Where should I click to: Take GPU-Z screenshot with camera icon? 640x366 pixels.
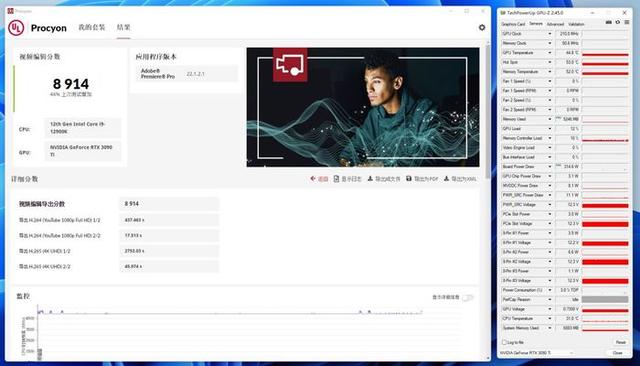pyautogui.click(x=609, y=22)
